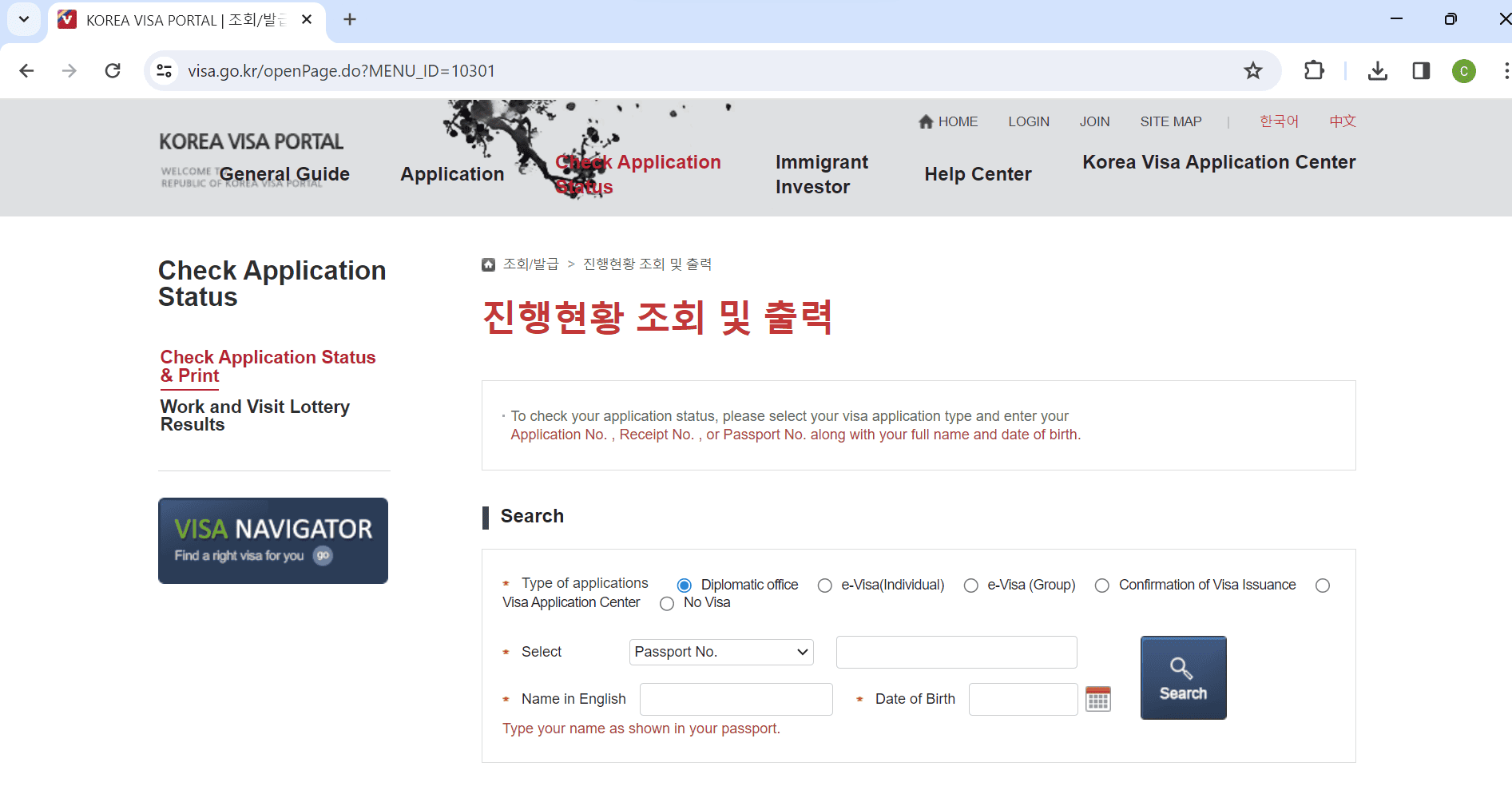Open Check Application Status & Print link
This screenshot has height=798, width=1512.
[x=268, y=366]
